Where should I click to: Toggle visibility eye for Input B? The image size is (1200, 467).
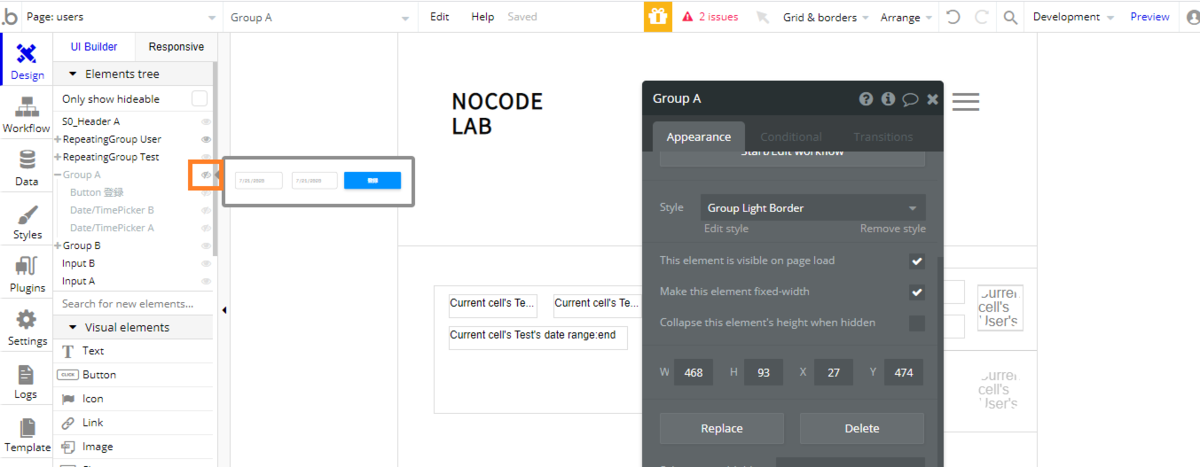point(206,264)
